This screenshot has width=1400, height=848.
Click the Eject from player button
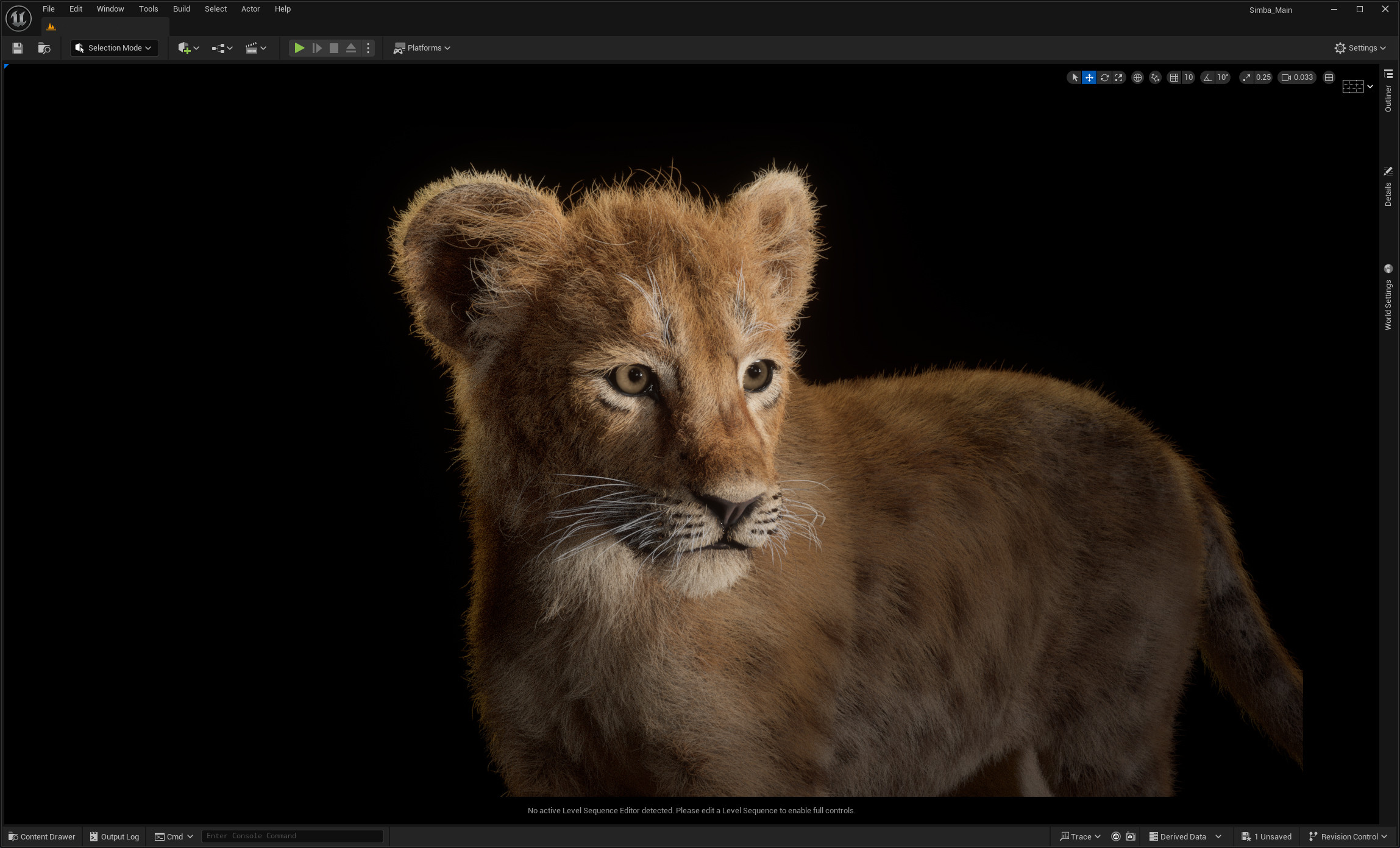[351, 48]
